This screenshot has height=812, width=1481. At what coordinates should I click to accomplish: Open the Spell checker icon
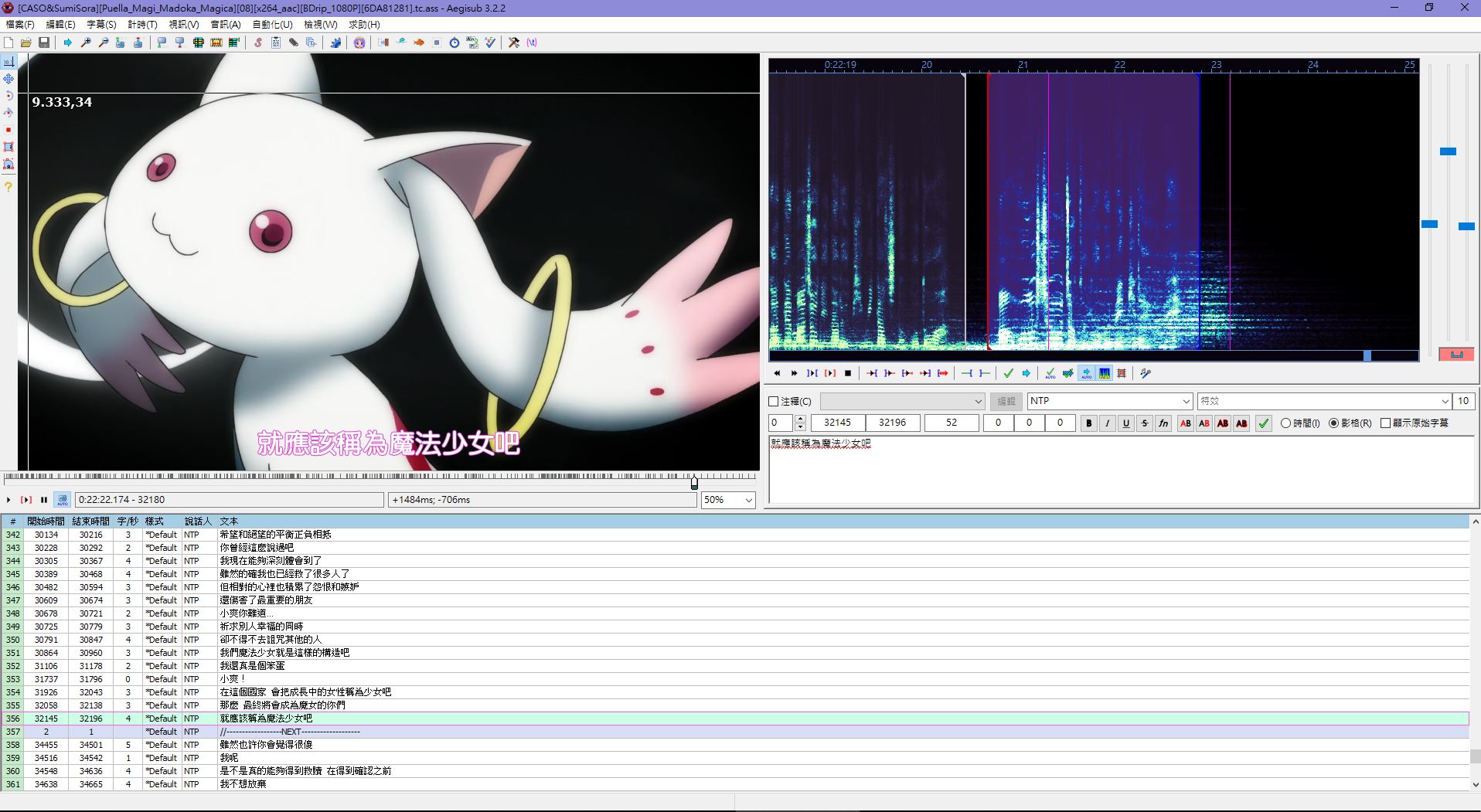pos(490,42)
